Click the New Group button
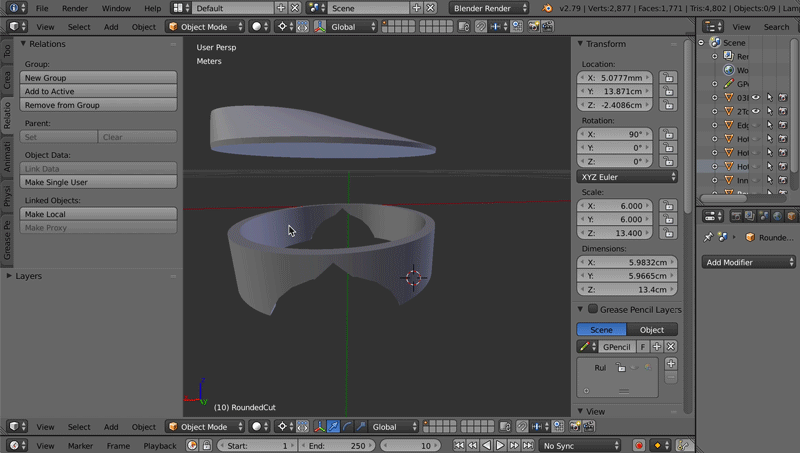The width and height of the screenshot is (800, 453). [98, 78]
